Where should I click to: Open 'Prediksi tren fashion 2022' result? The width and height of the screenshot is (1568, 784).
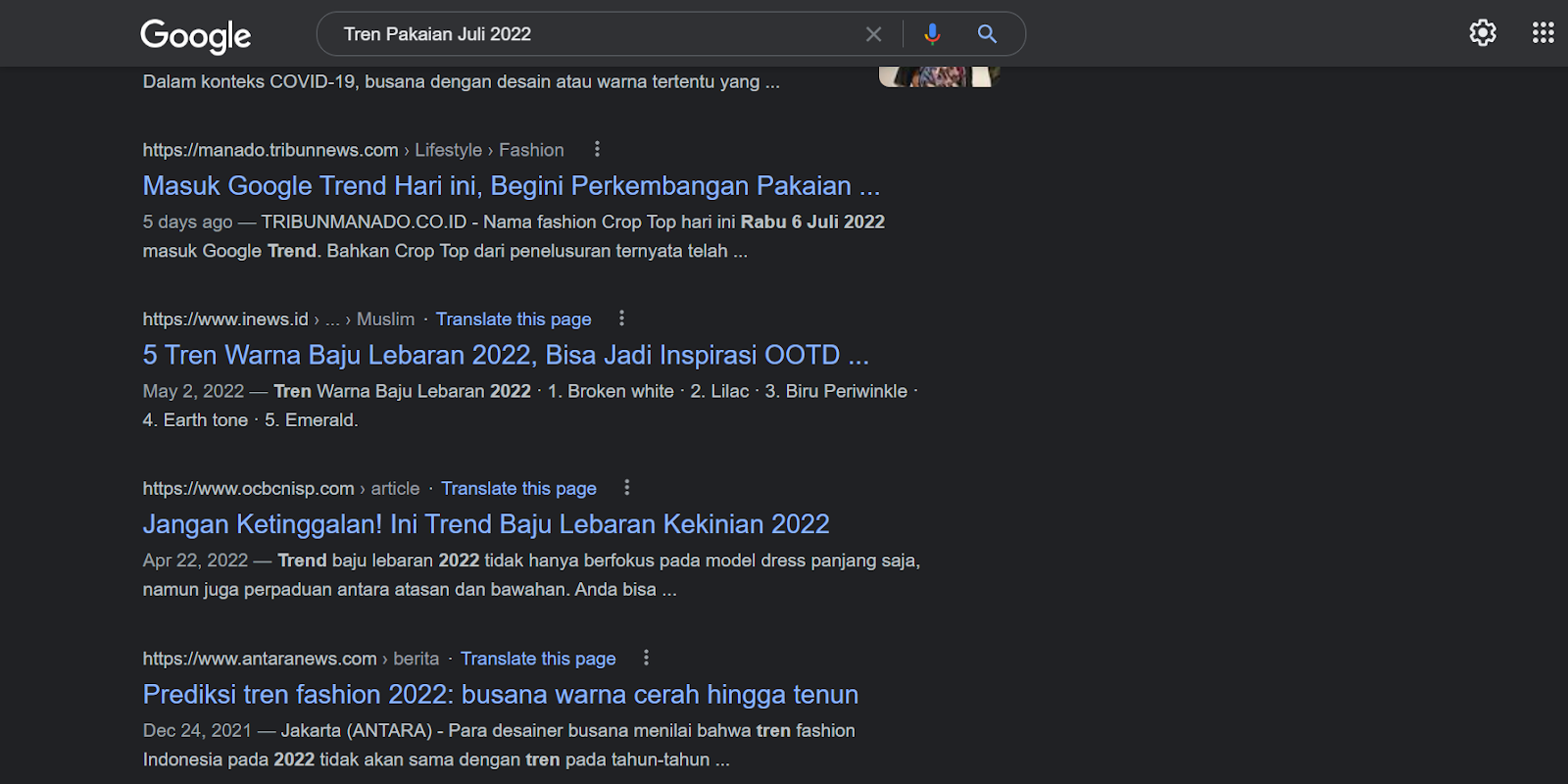coord(501,695)
